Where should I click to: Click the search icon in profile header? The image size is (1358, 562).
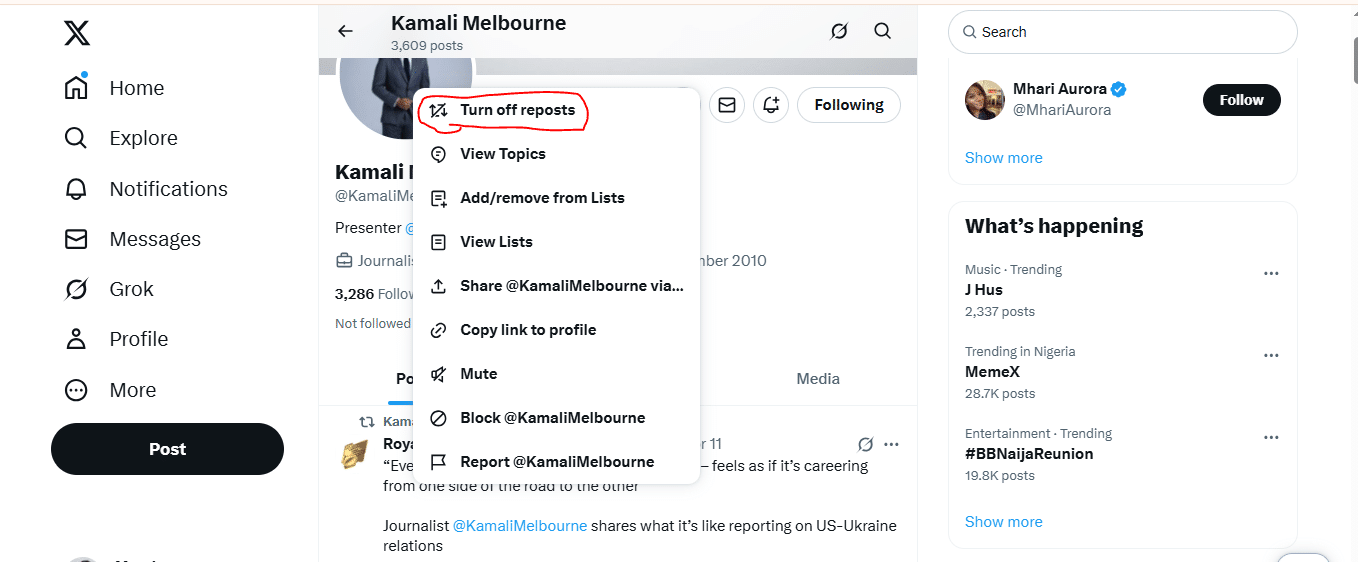tap(882, 31)
